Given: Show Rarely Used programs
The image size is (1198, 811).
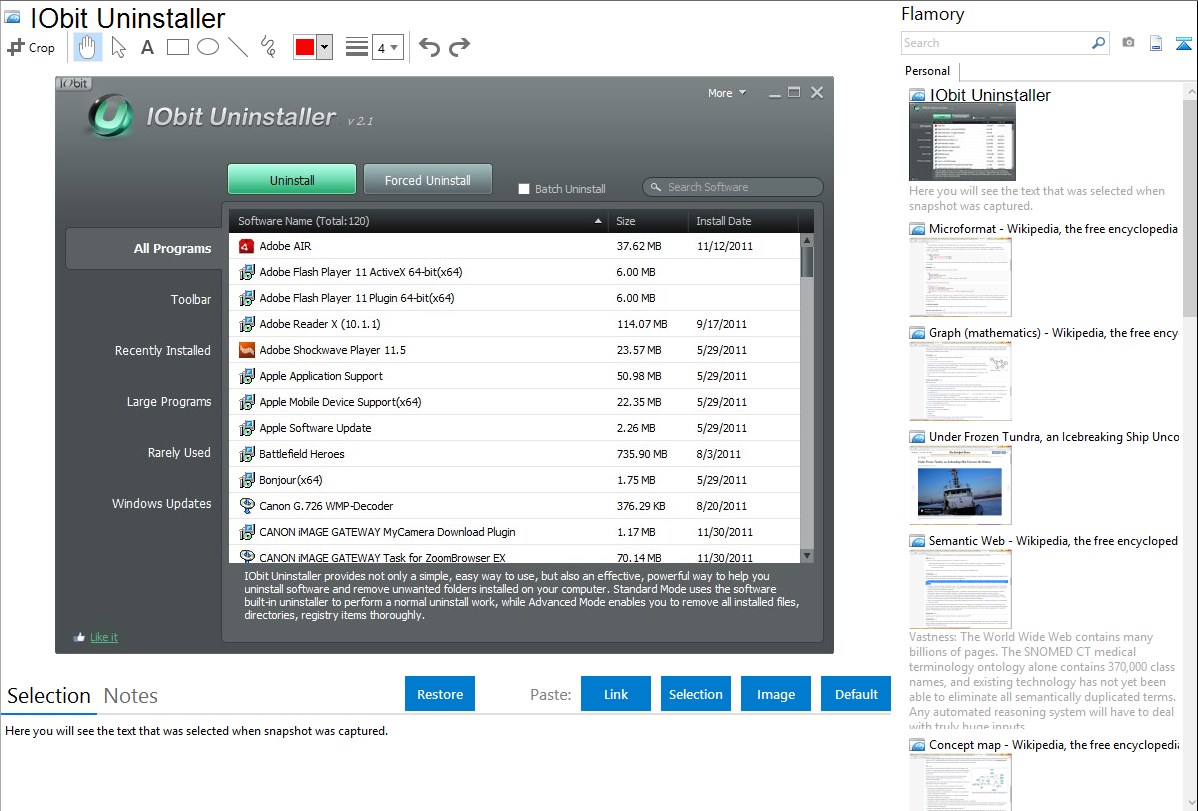Looking at the screenshot, I should 179,453.
